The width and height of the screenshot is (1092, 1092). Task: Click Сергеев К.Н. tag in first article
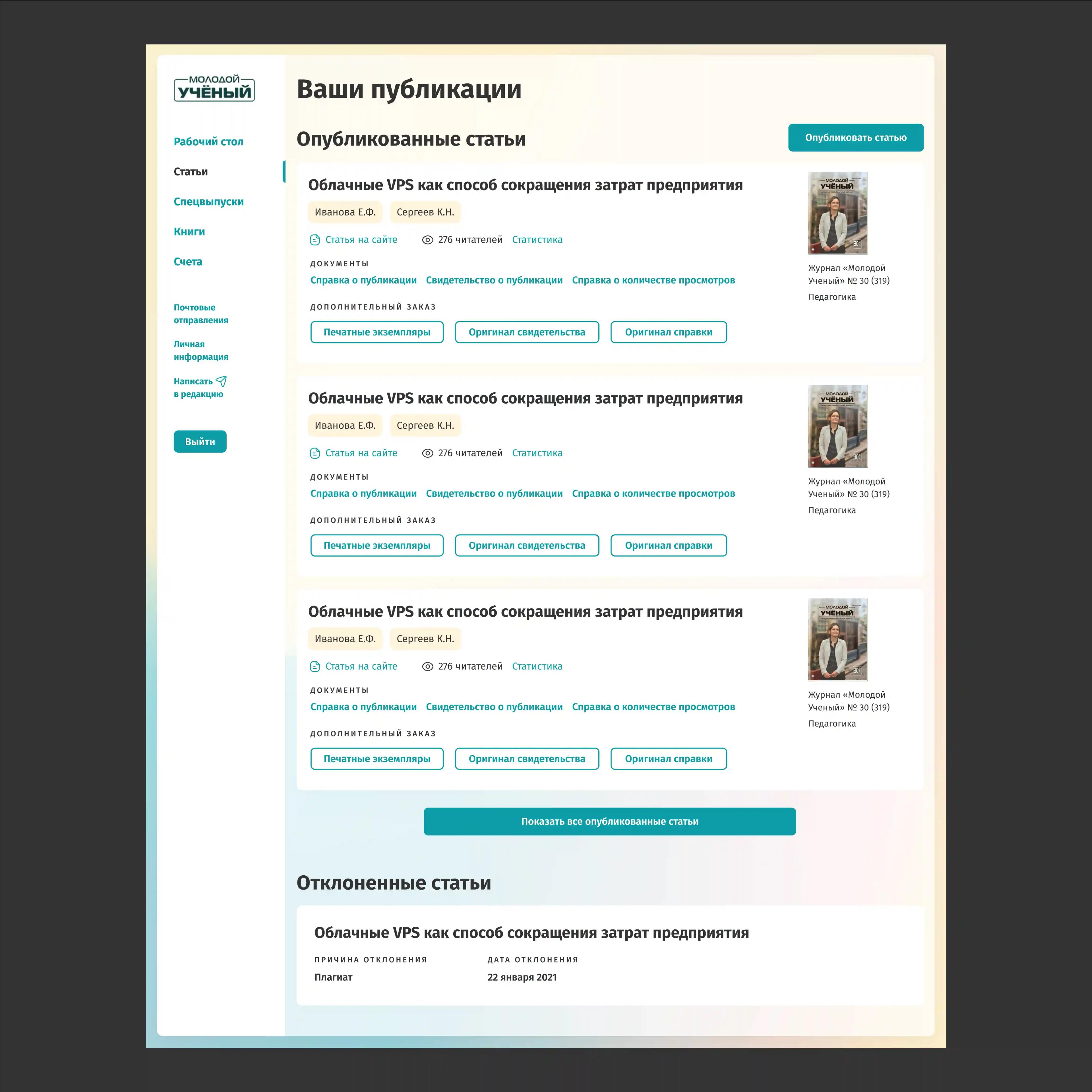[x=425, y=213]
